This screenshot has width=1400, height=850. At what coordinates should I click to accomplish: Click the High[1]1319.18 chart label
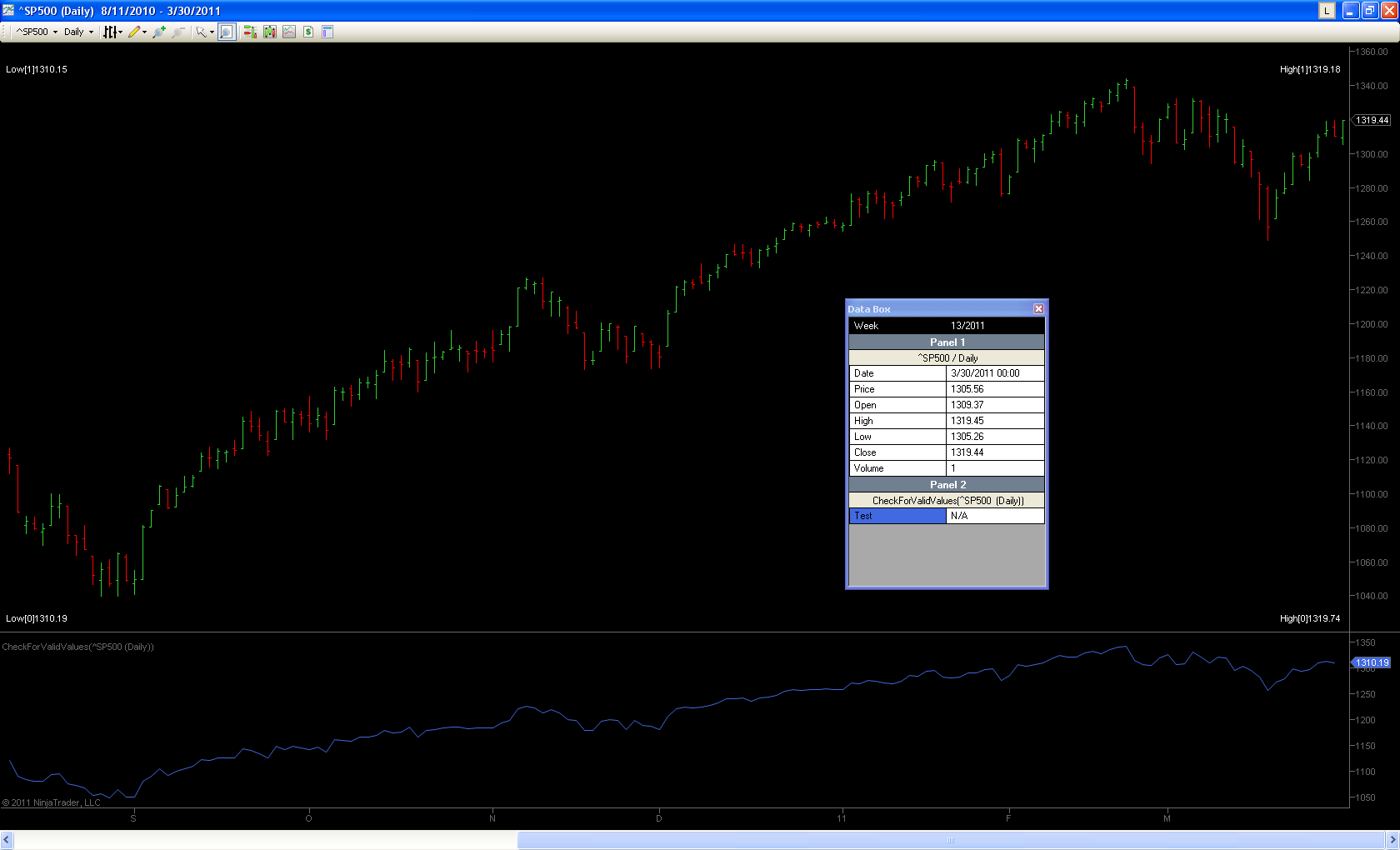[x=1310, y=69]
